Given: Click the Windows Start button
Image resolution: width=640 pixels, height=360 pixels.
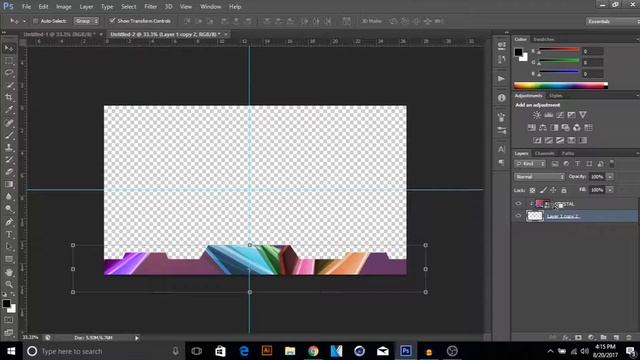Looking at the screenshot, I should [11, 351].
